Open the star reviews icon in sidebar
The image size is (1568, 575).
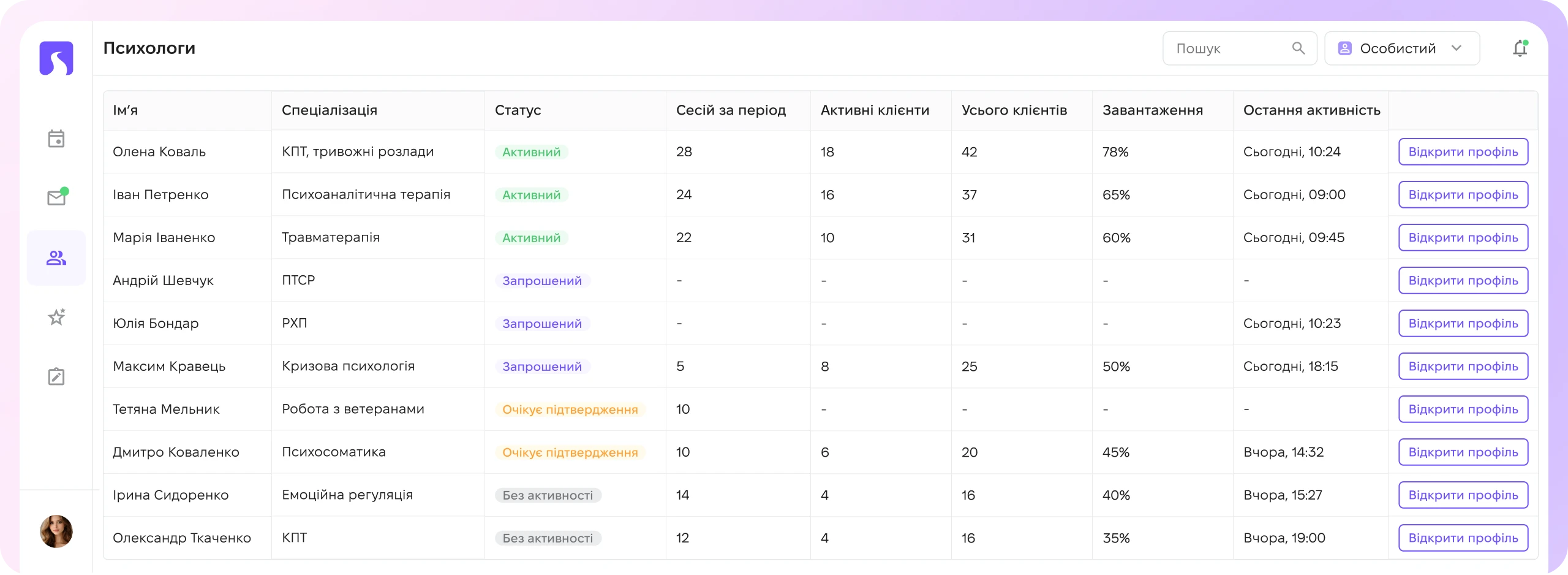[x=56, y=317]
